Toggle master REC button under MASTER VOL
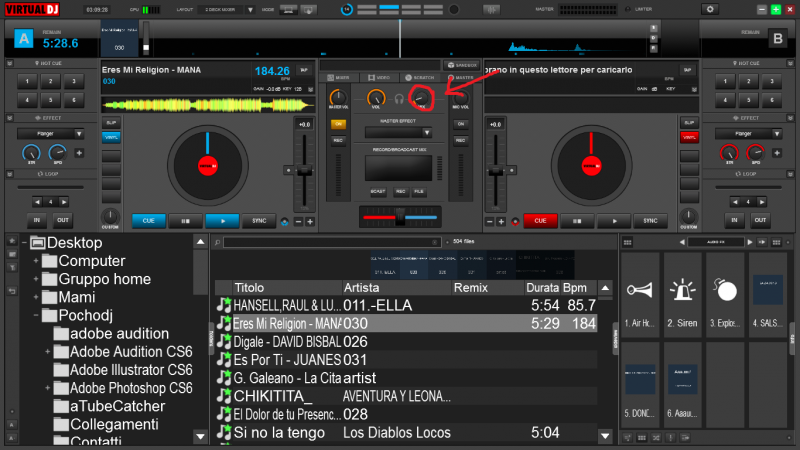 (x=338, y=140)
